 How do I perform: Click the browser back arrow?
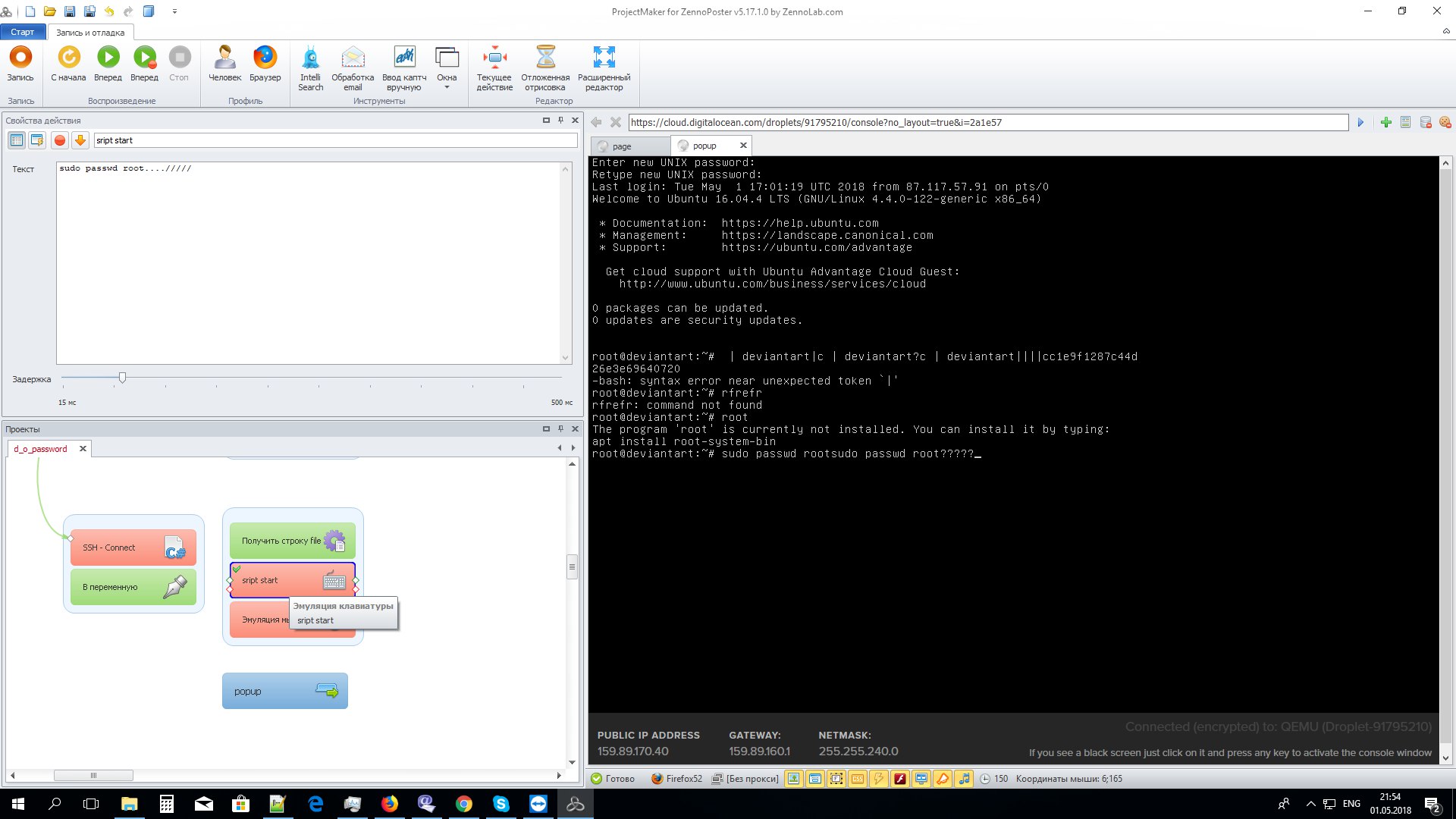coord(596,122)
